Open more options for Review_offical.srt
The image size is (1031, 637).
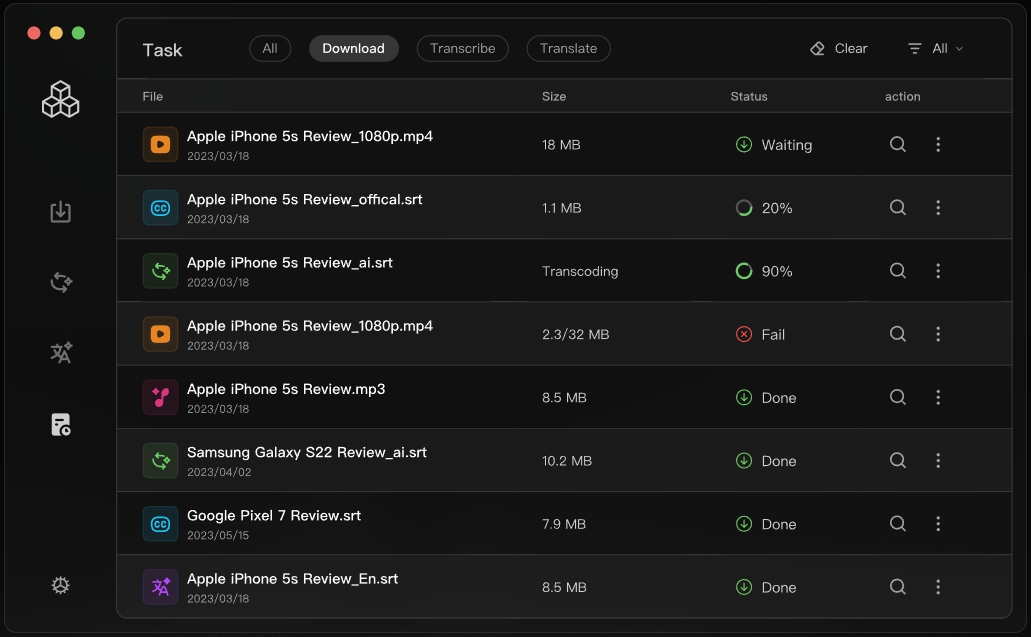(x=938, y=208)
